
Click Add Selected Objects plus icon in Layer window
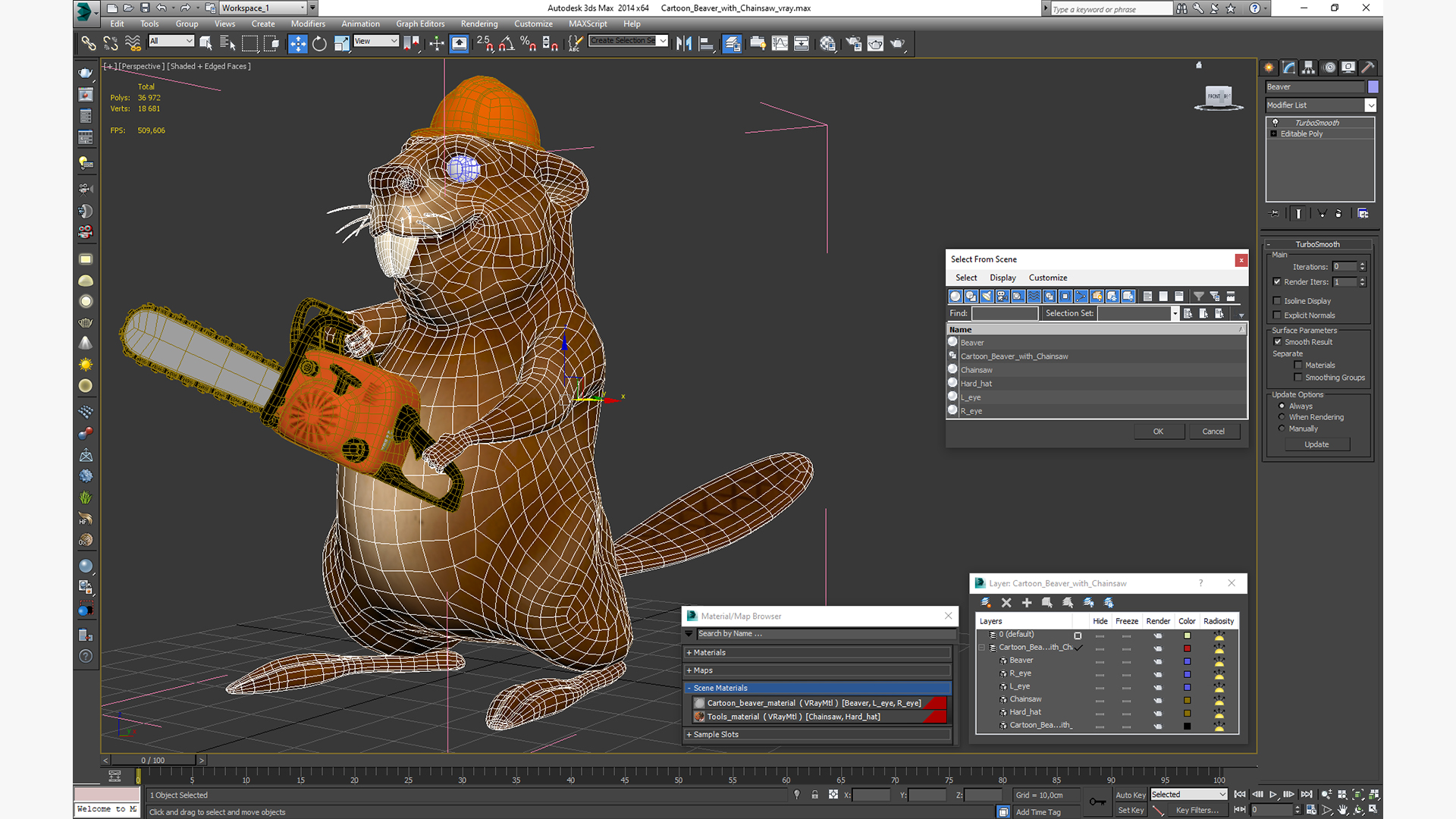click(1027, 603)
